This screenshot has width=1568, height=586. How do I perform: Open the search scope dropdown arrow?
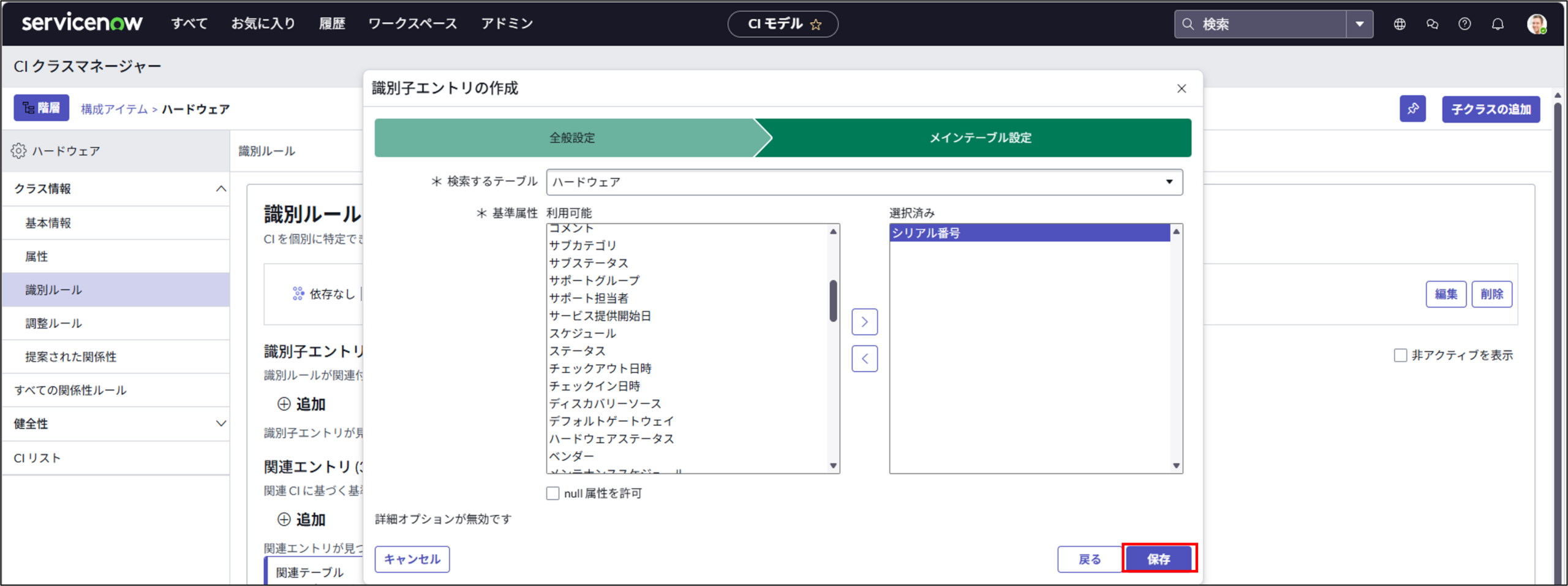(1360, 24)
